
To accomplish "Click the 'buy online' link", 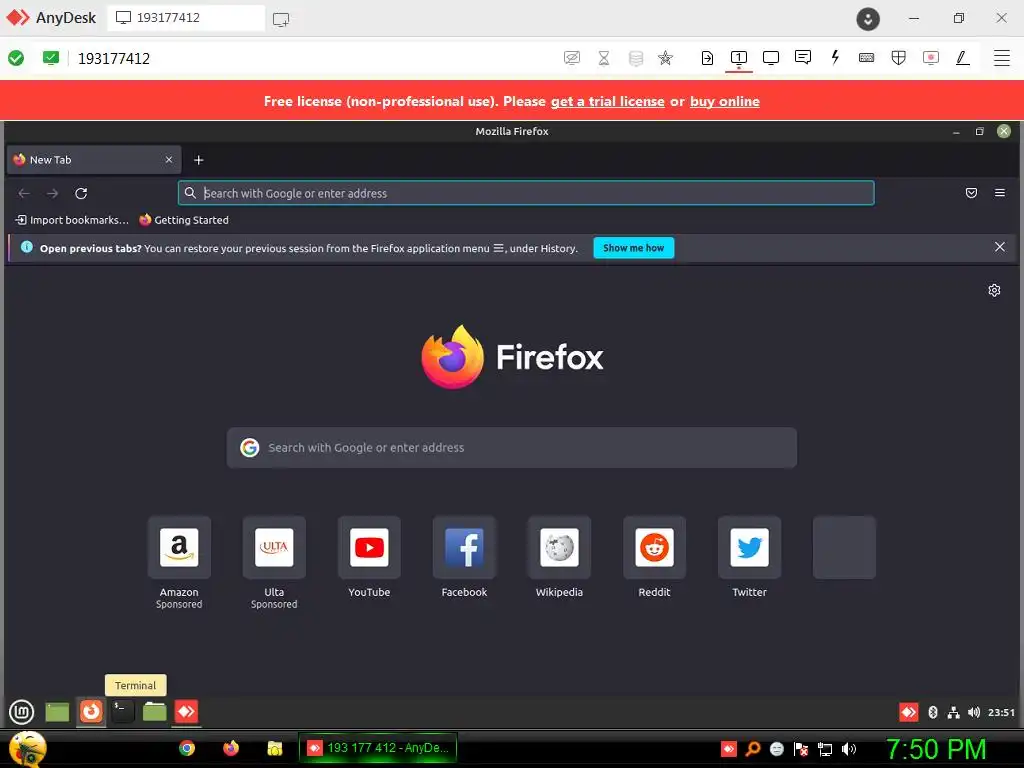I will [724, 101].
